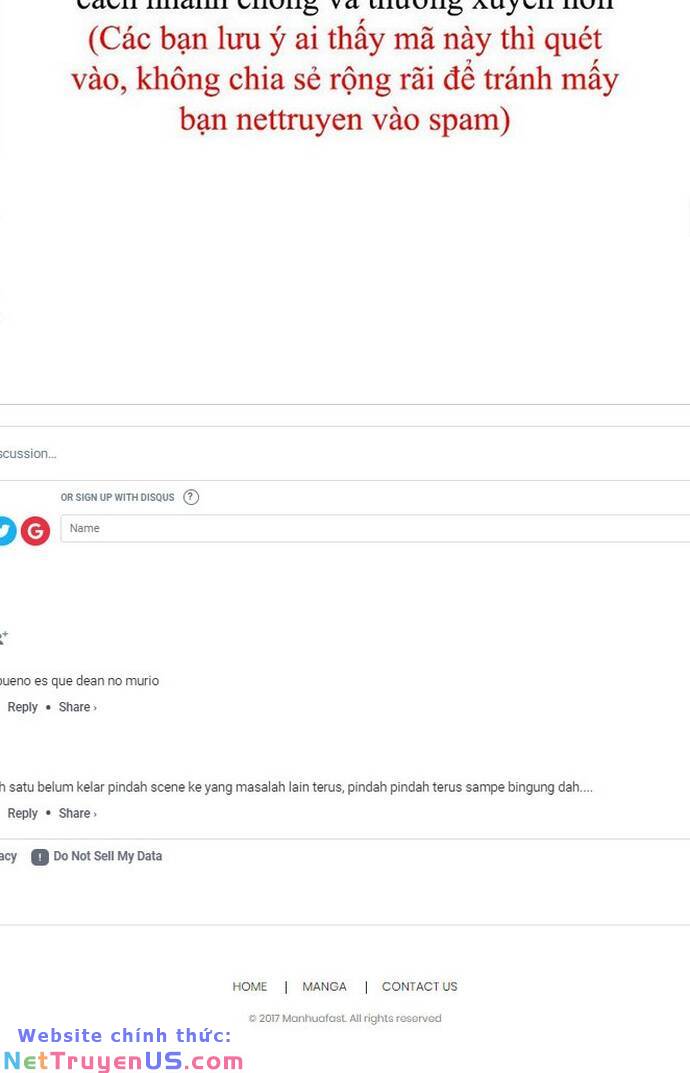Click the blue Twitter sign-in icon
The image size is (690, 1073).
click(5, 530)
